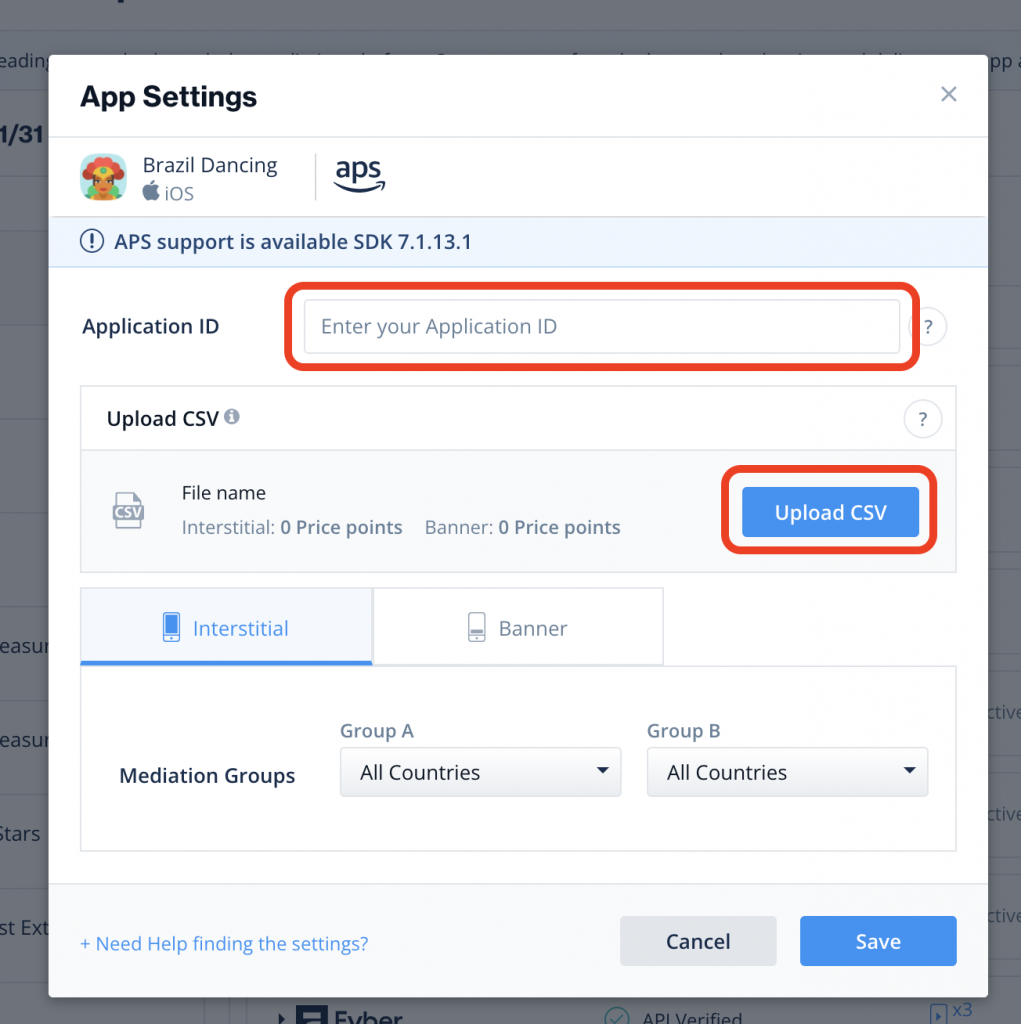
Task: Click inside the Application ID input field
Action: pos(600,326)
